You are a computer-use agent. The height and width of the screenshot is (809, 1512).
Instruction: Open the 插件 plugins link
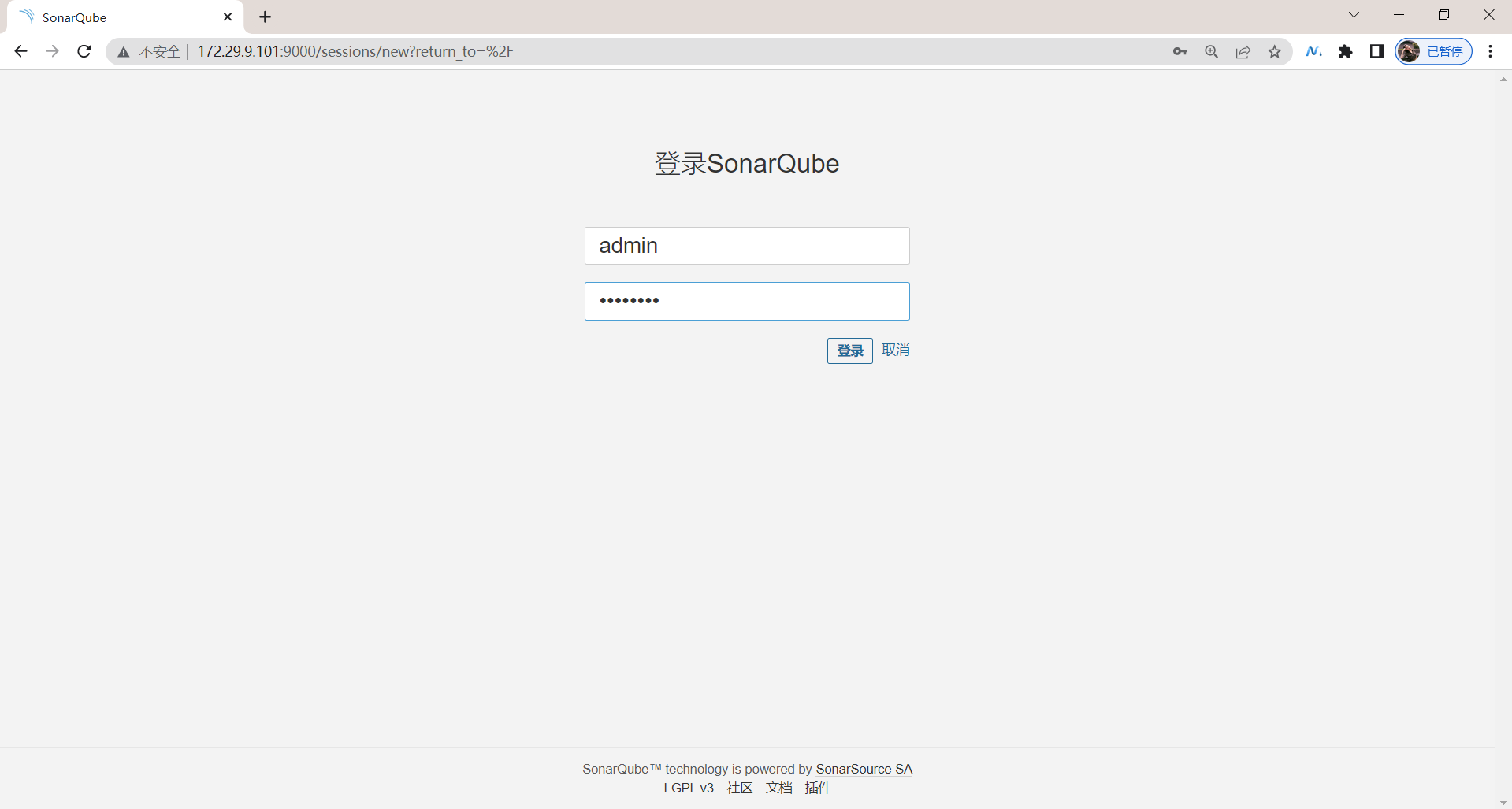point(818,788)
